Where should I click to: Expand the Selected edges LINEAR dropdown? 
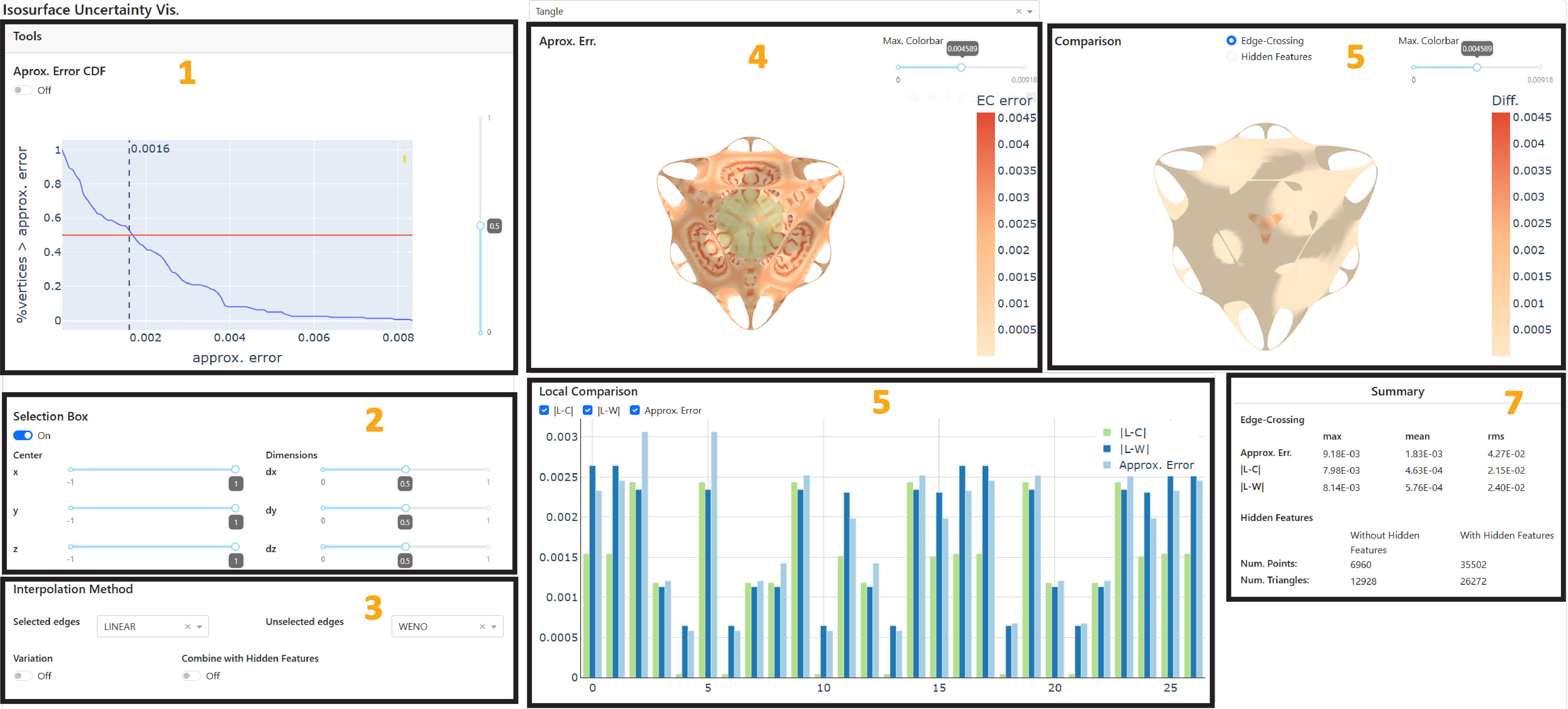pos(199,626)
